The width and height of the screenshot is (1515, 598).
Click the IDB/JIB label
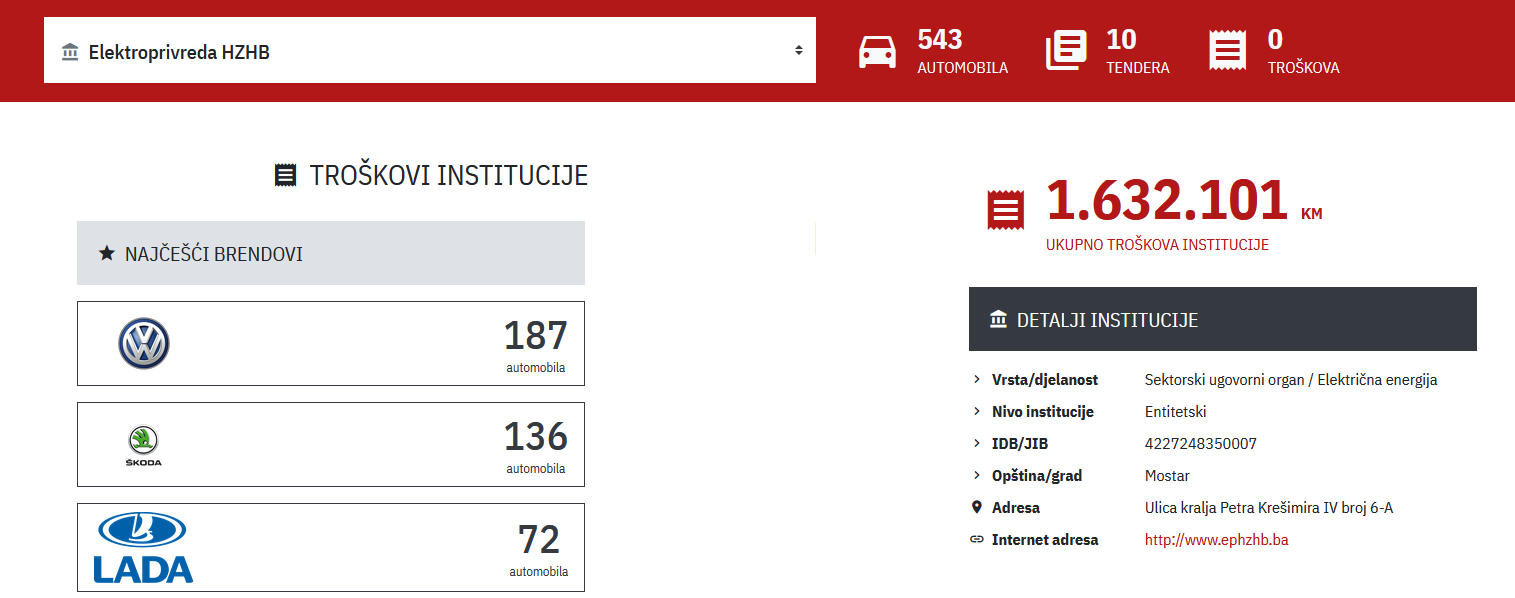1020,444
